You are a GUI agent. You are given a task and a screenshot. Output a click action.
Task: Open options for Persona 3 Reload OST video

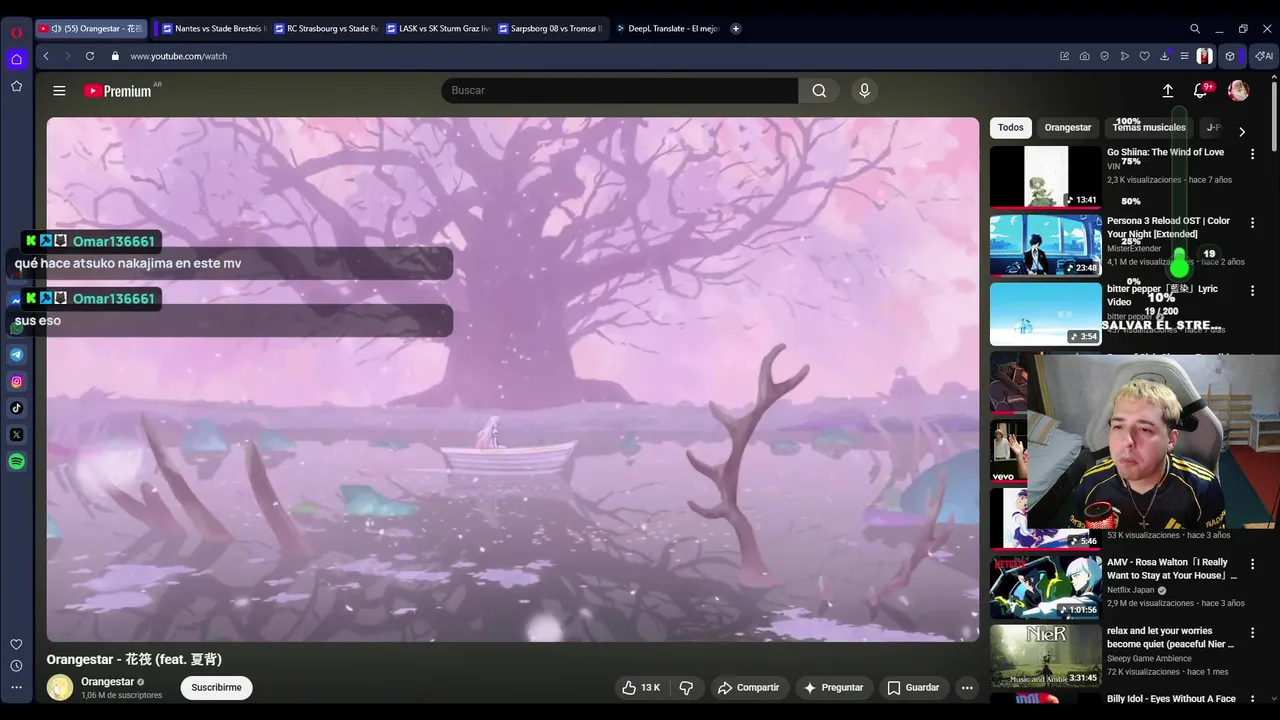point(1252,222)
